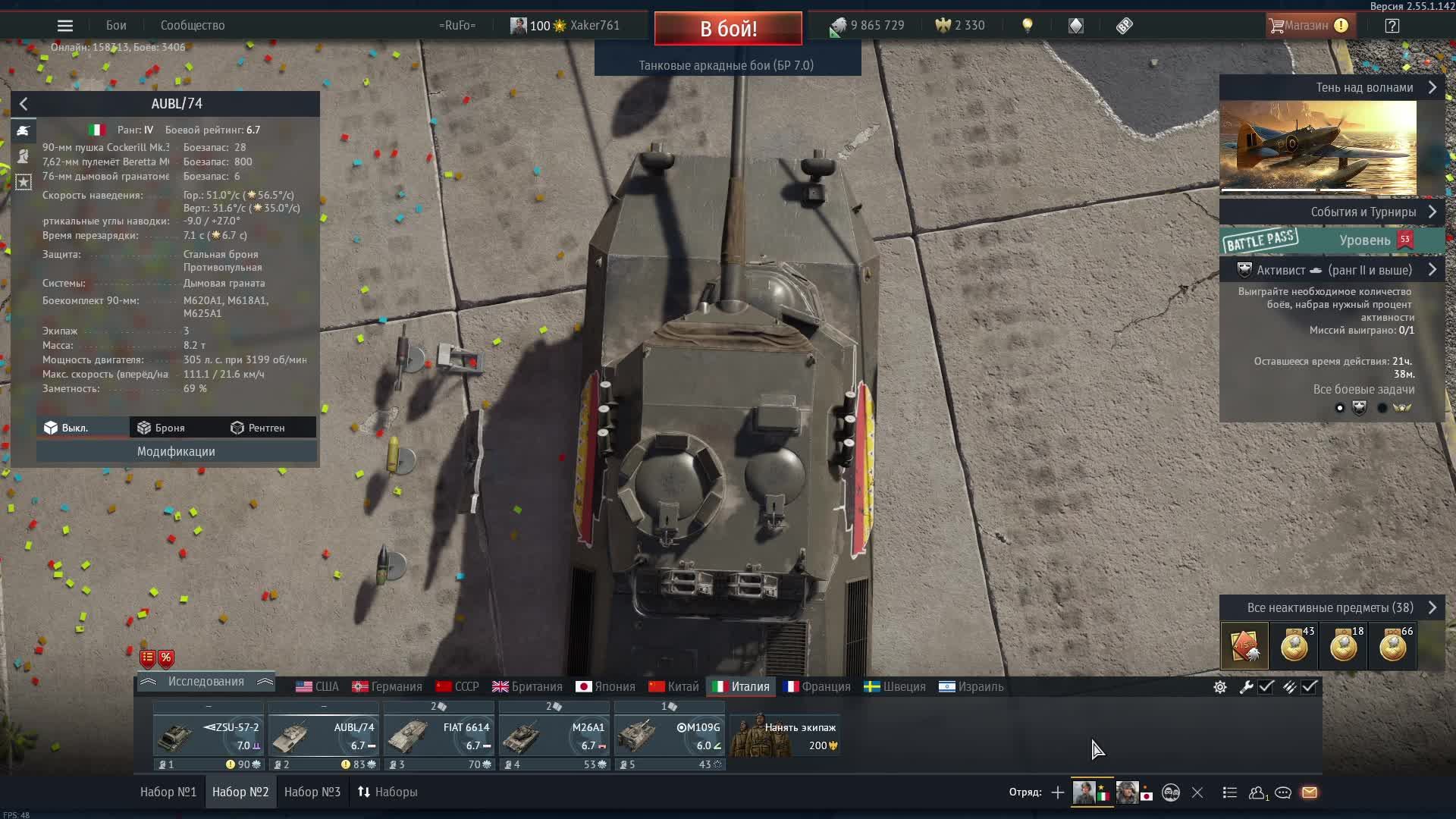Open Все боевые задачи link

click(x=1363, y=389)
